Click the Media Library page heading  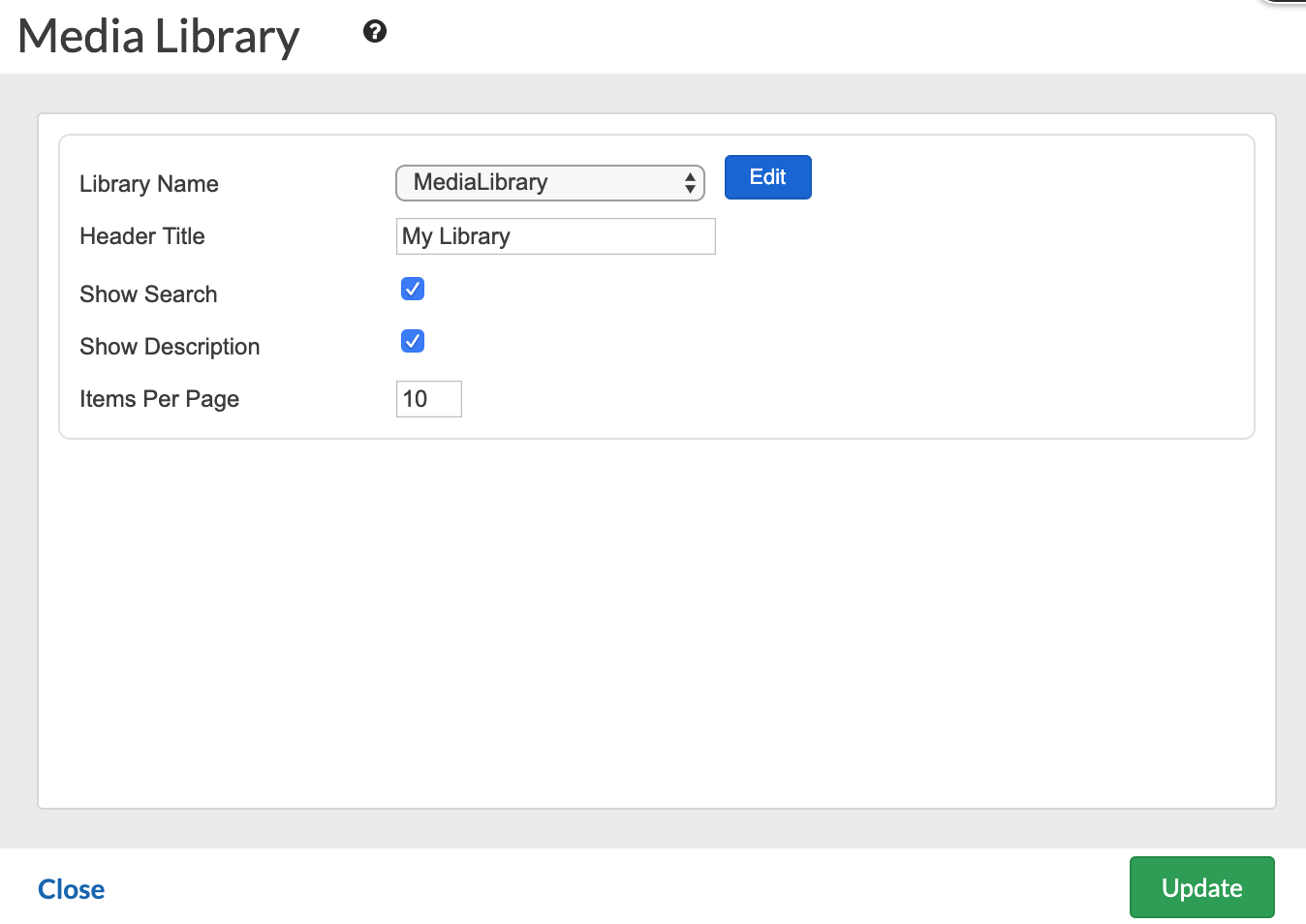coord(159,37)
